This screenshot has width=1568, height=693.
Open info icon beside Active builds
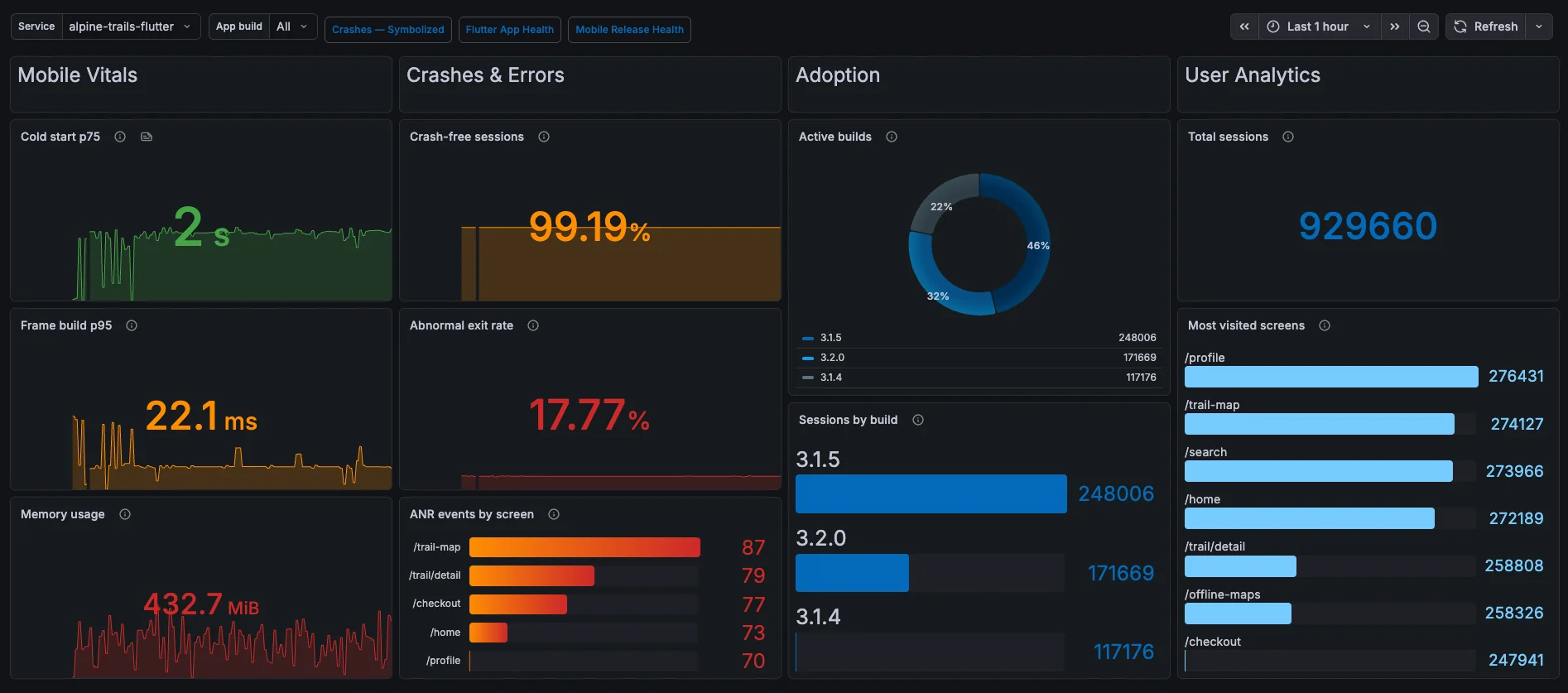coord(892,137)
